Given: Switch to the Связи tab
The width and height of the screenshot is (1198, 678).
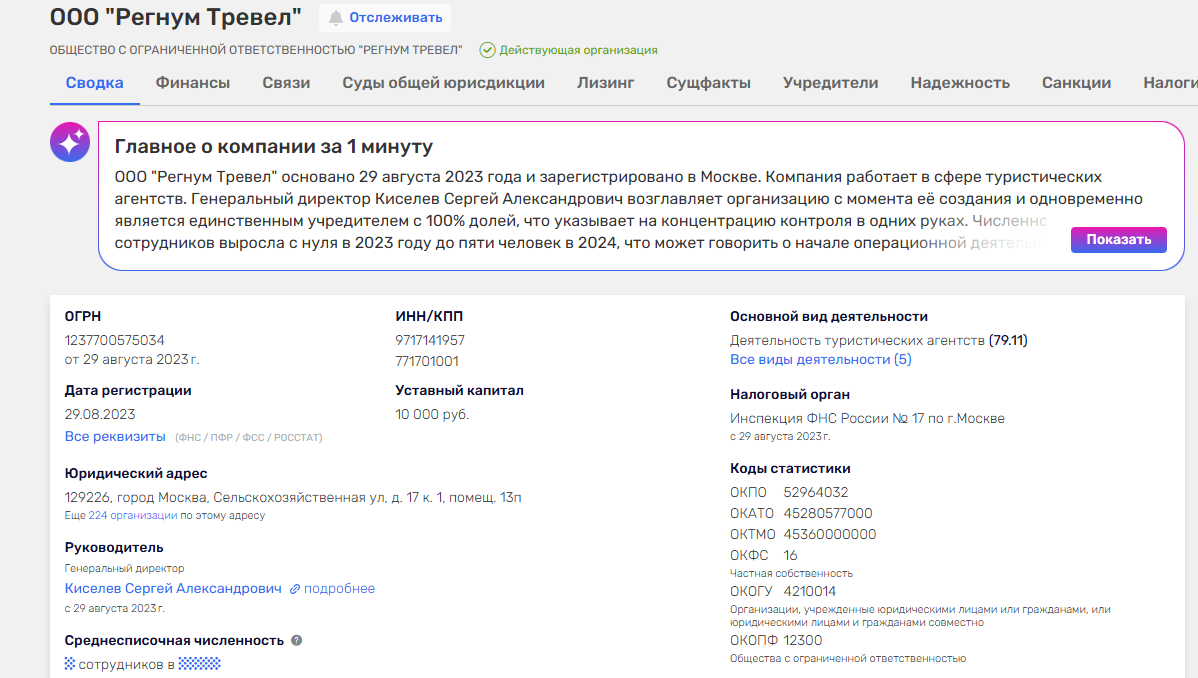Looking at the screenshot, I should tap(286, 83).
